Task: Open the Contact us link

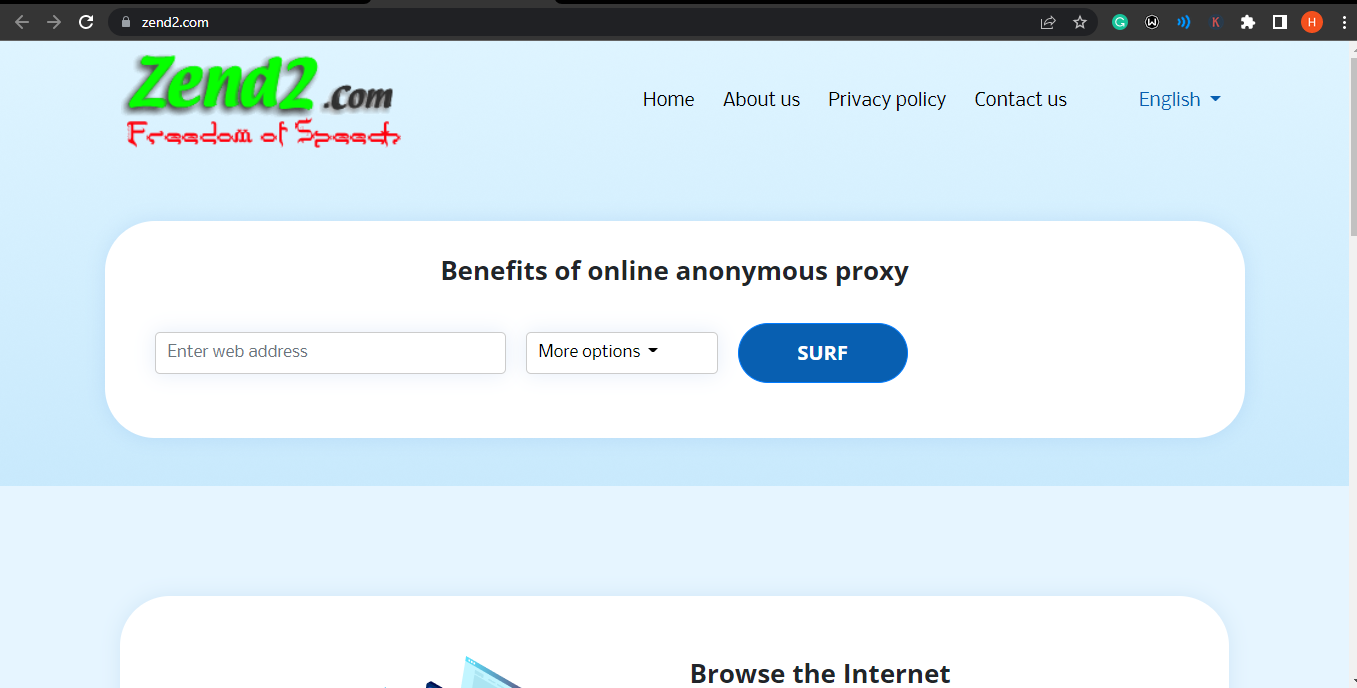Action: [1021, 99]
